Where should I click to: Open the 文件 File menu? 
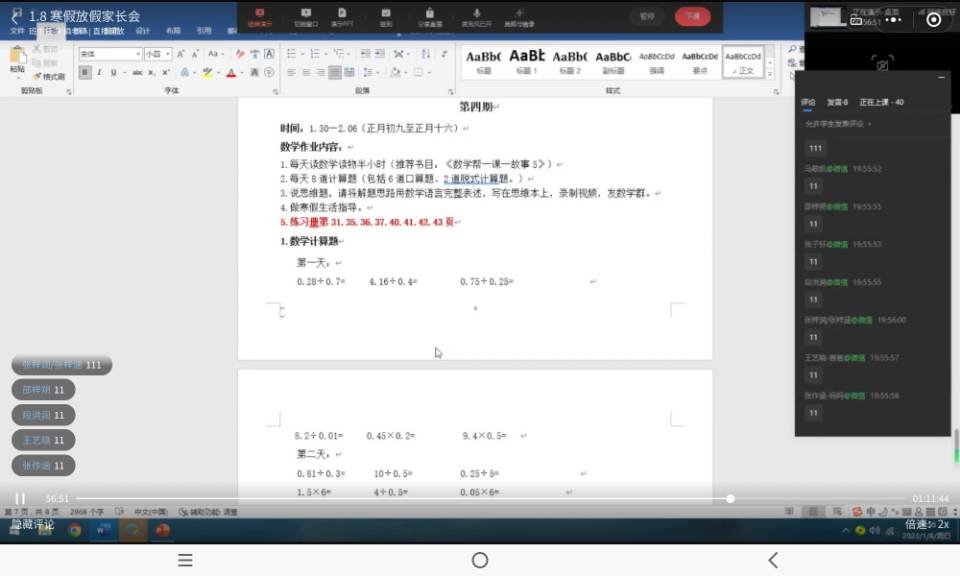(x=17, y=31)
